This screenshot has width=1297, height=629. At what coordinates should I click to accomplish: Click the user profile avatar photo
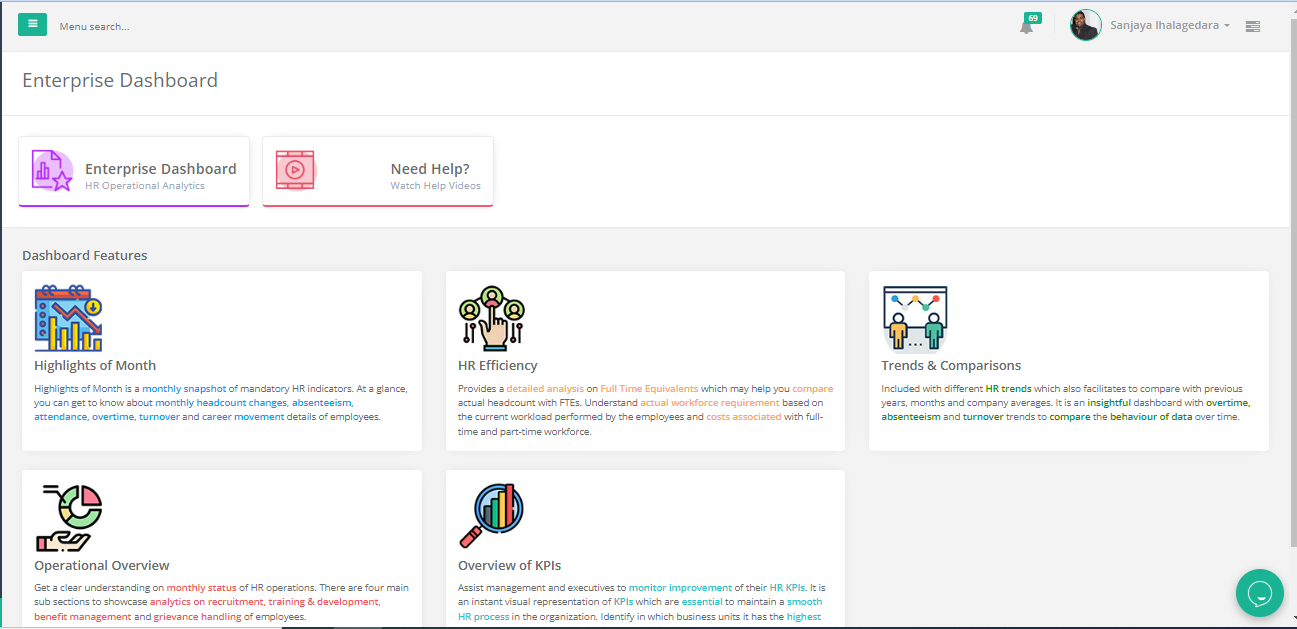(x=1085, y=25)
